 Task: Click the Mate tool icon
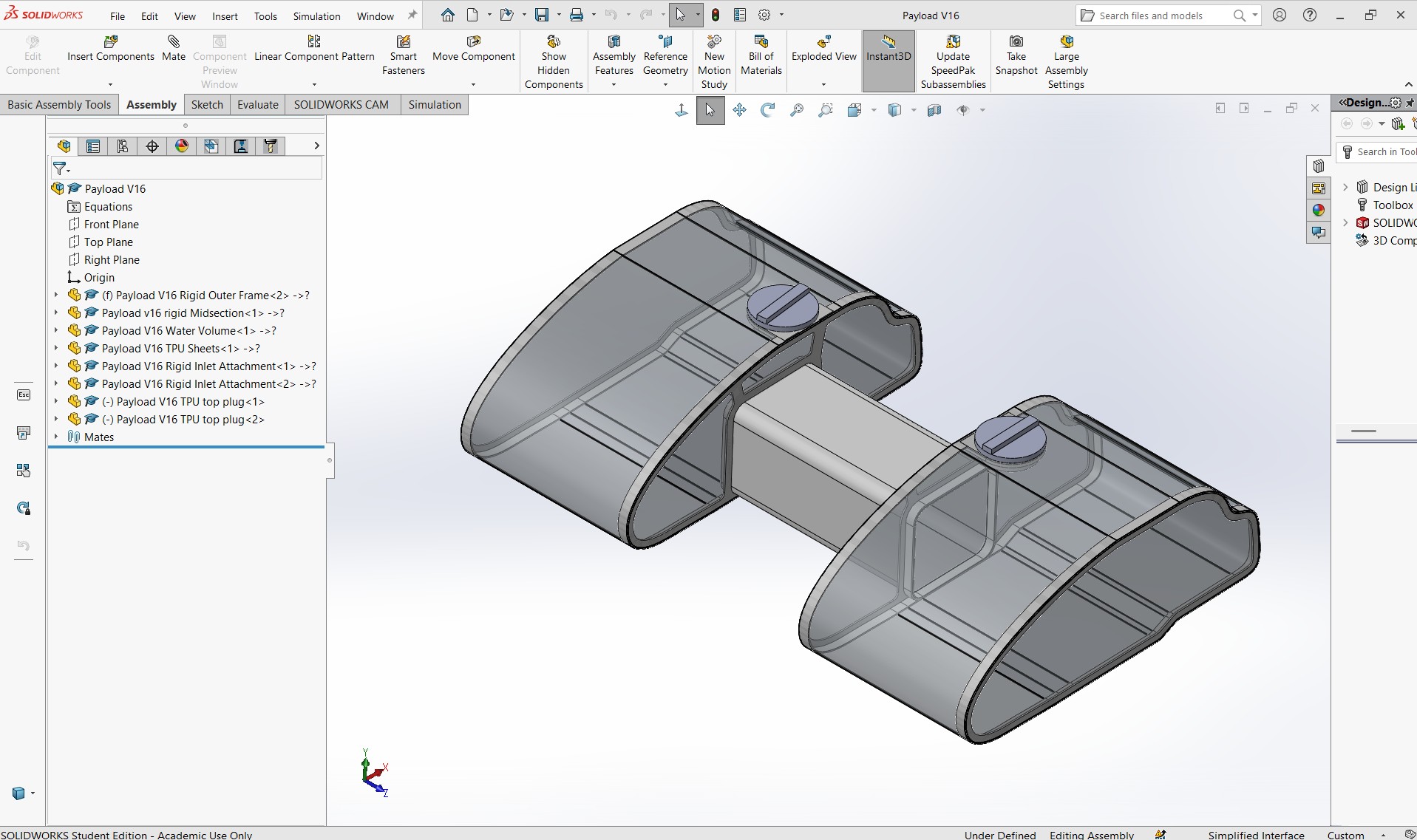[174, 42]
